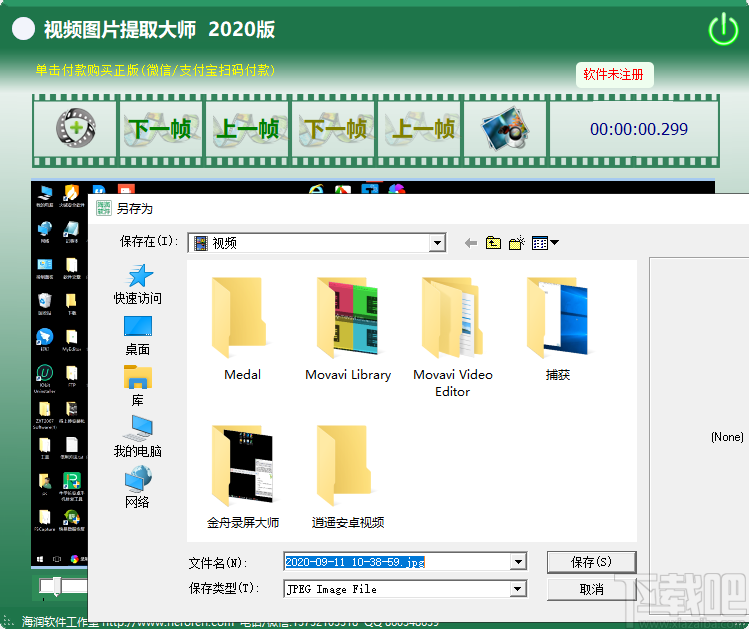Open the view menu icon dropdown
Image resolution: width=749 pixels, height=629 pixels.
[x=545, y=243]
